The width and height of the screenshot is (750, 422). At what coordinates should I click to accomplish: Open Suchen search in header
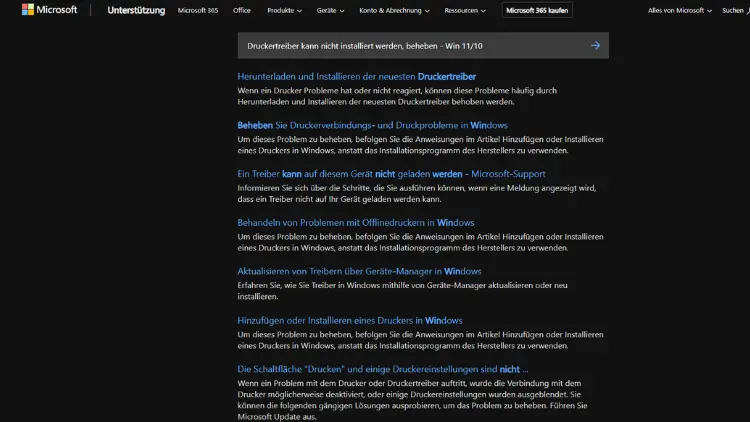pyautogui.click(x=736, y=10)
